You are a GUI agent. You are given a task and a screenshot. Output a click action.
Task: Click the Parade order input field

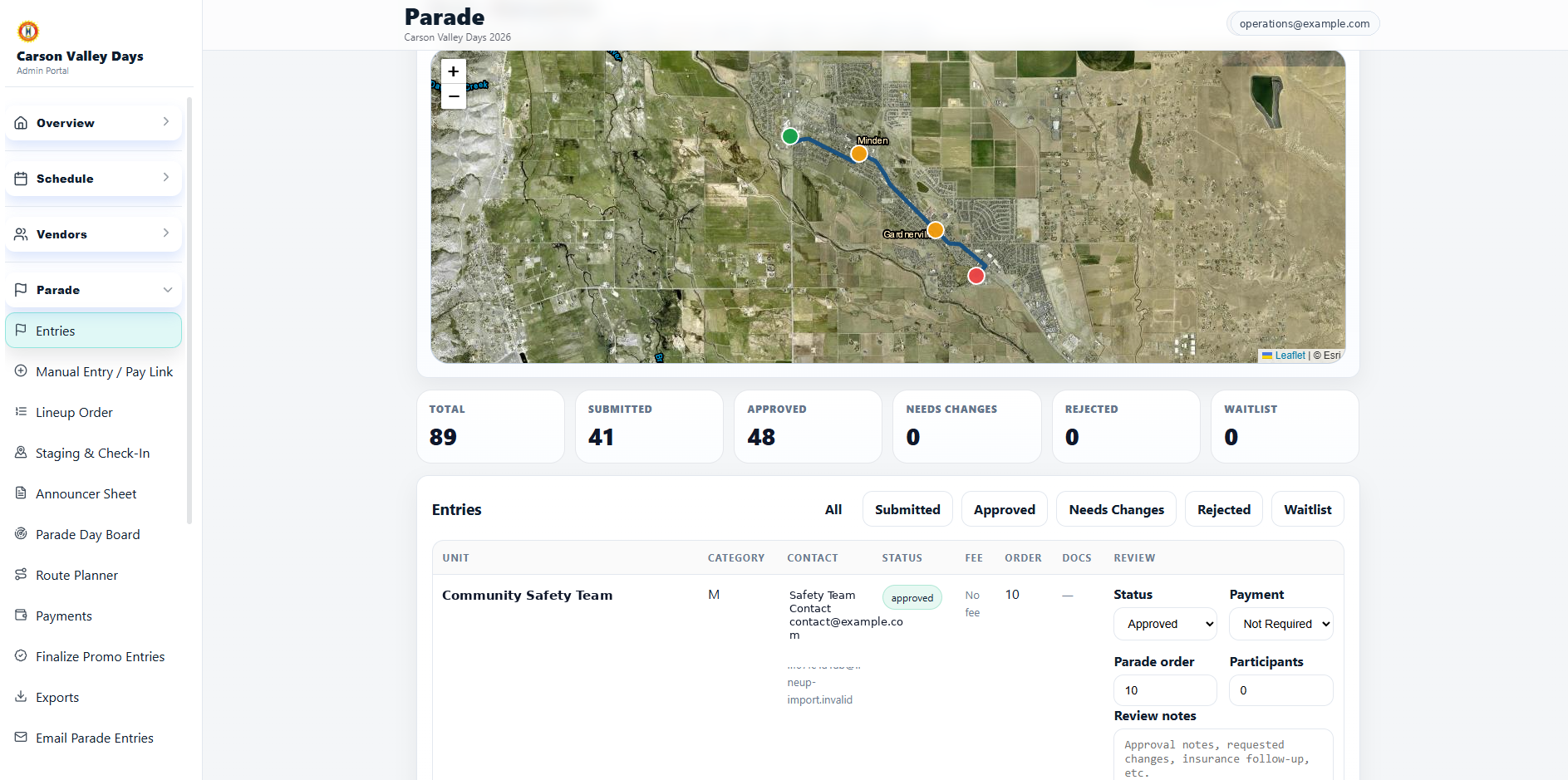coord(1165,690)
